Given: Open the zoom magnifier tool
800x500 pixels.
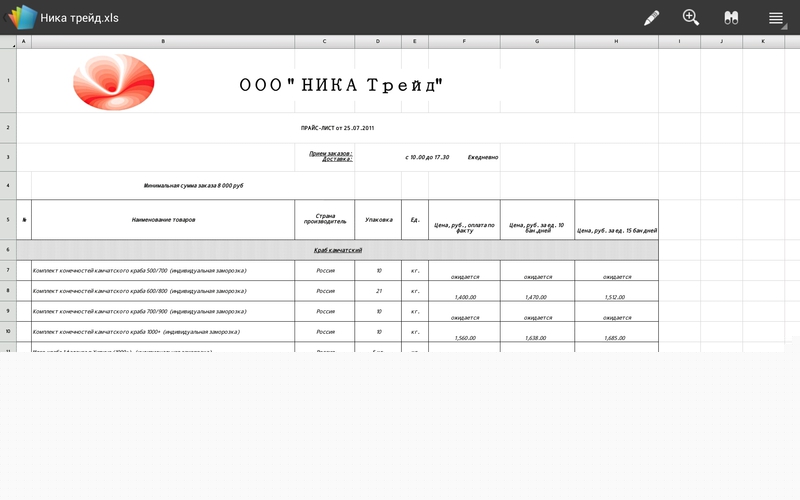Looking at the screenshot, I should pyautogui.click(x=691, y=17).
